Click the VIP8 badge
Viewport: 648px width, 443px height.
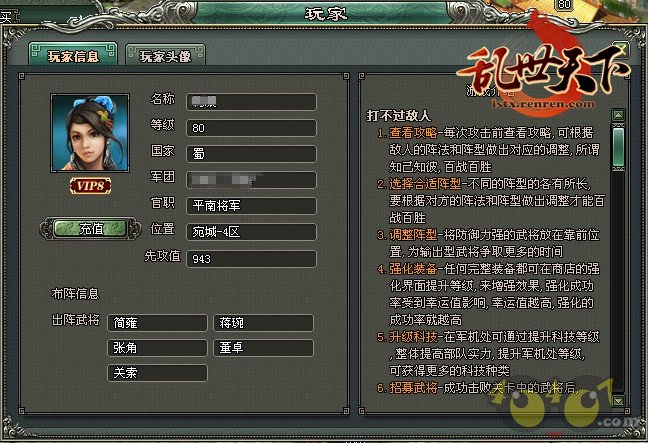[x=91, y=186]
